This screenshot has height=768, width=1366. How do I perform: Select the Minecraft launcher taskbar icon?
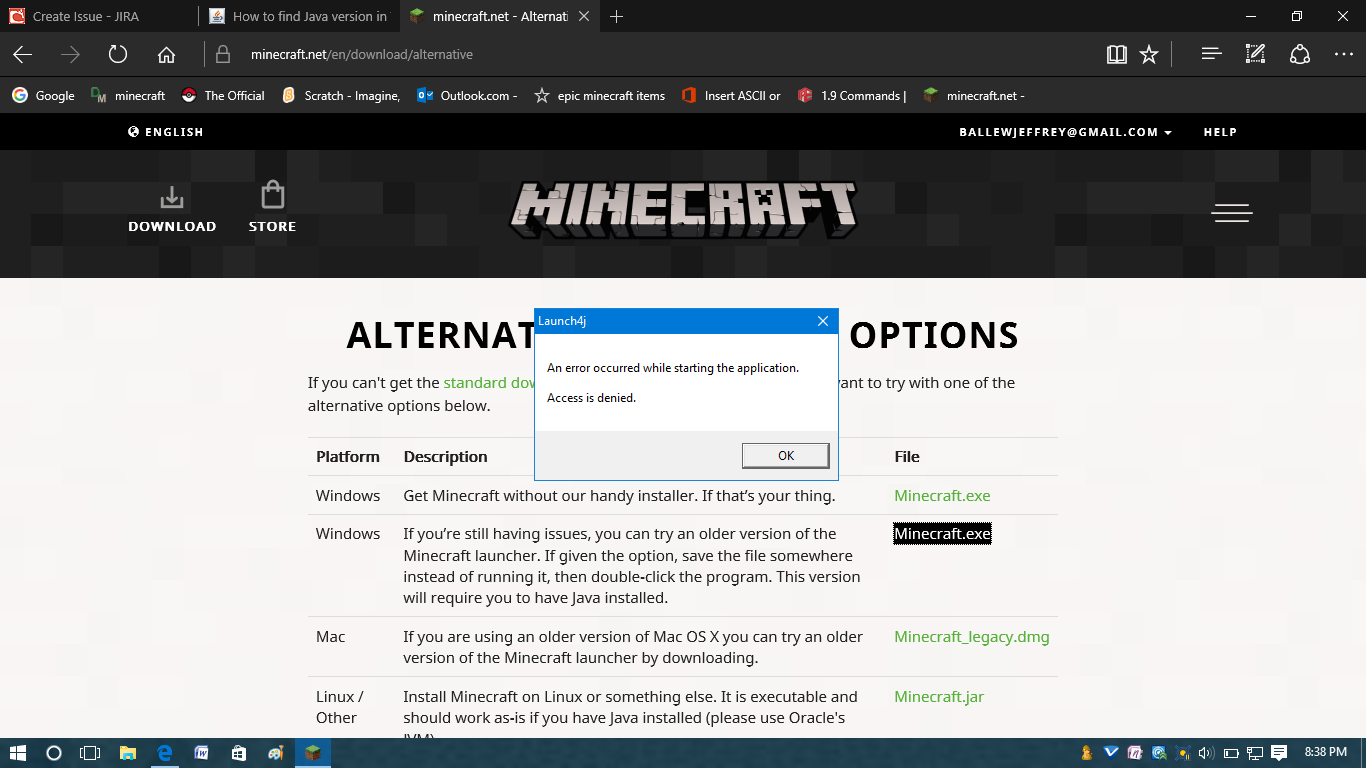(313, 753)
